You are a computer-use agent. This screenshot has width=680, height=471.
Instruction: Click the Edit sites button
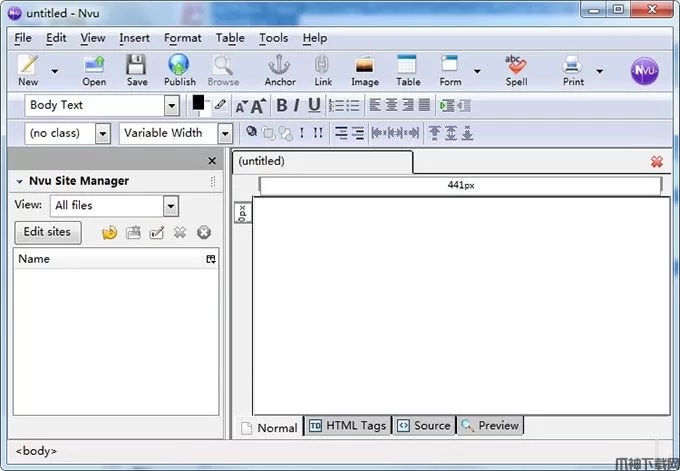[47, 232]
